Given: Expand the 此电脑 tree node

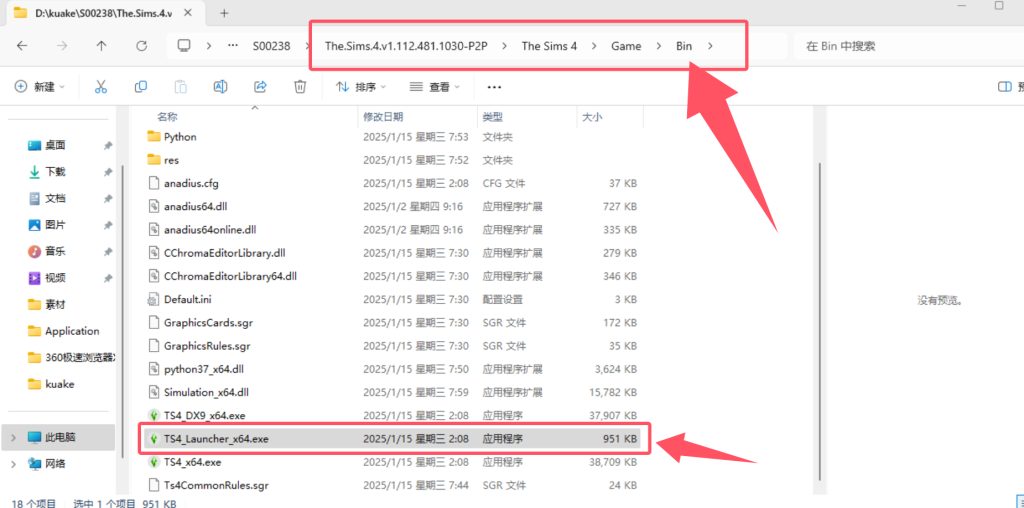Looking at the screenshot, I should pyautogui.click(x=13, y=437).
